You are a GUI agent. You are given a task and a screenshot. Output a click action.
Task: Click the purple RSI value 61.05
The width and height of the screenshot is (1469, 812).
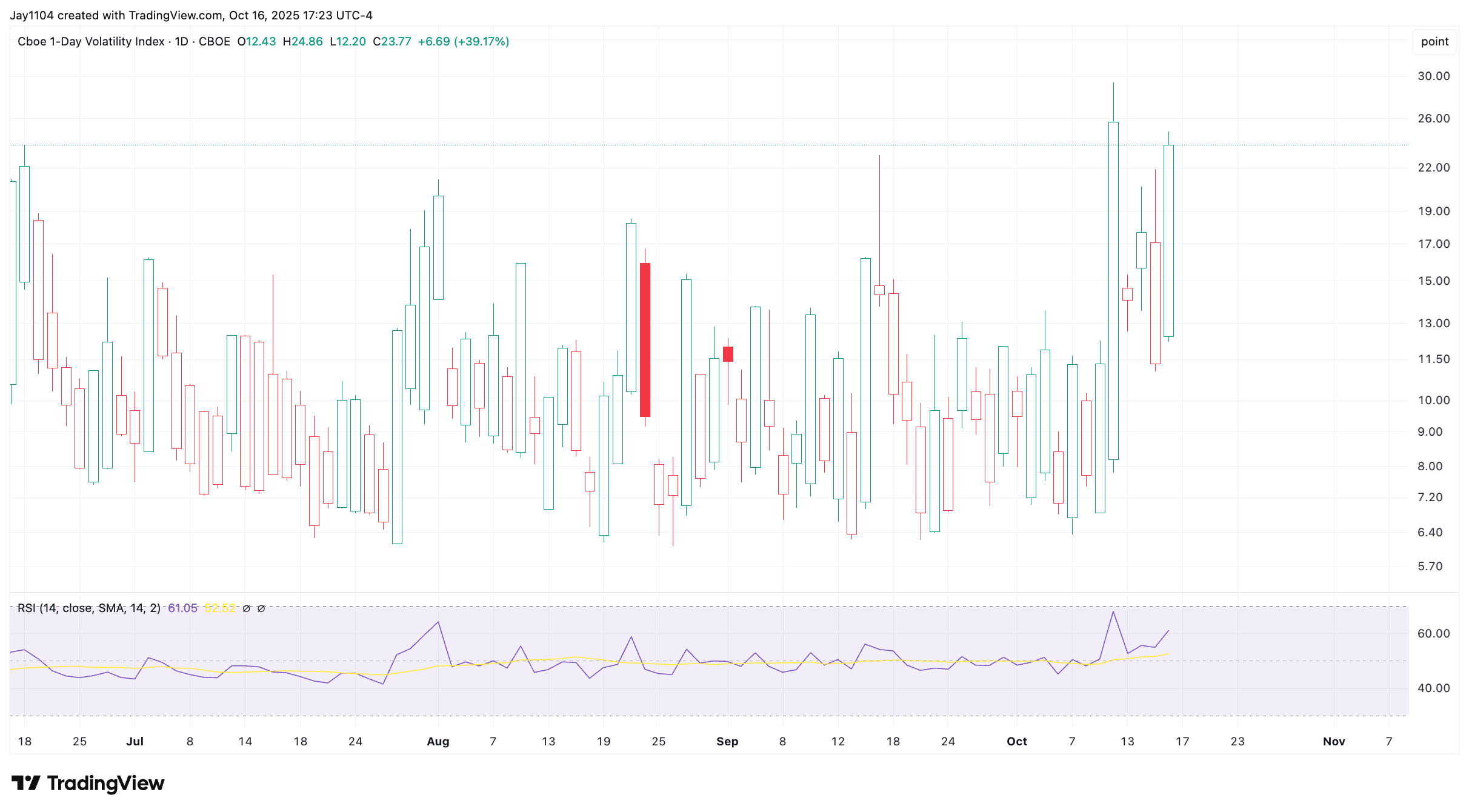click(x=182, y=608)
